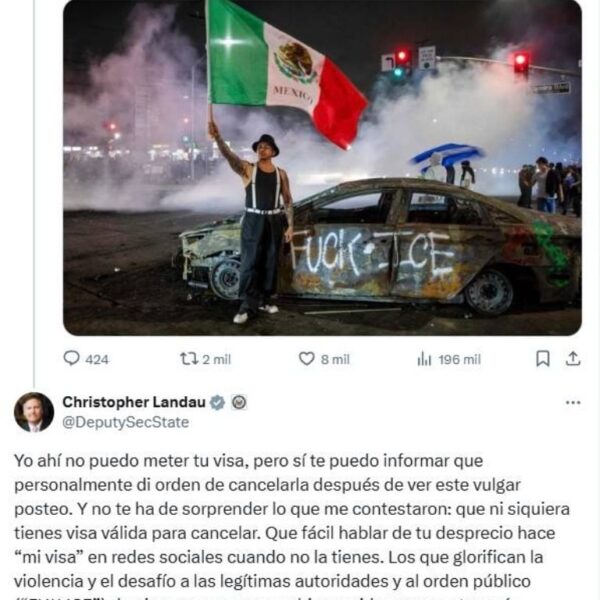Click the blue verified badge beside Landau
600x600 pixels.
pos(218,403)
